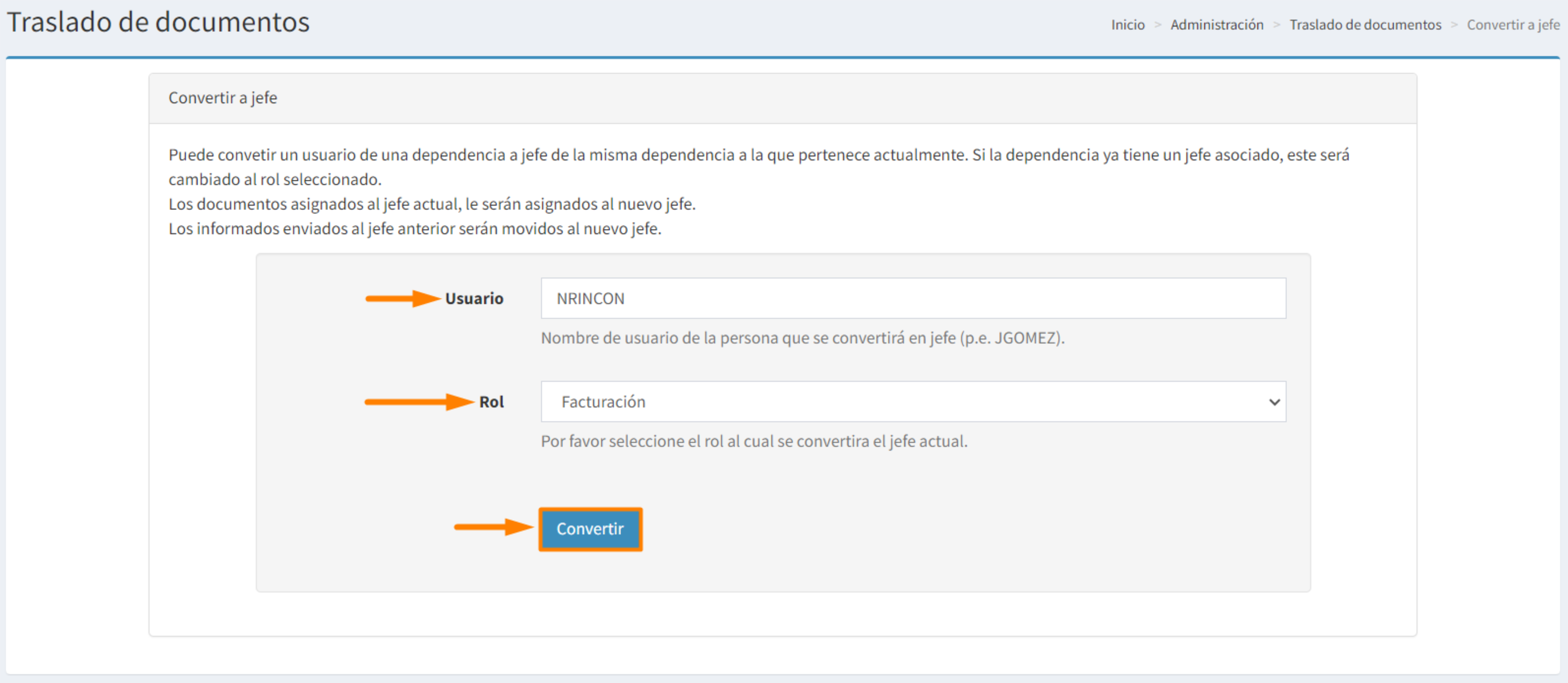Select Convertir a jefe breadcrumb item
The height and width of the screenshot is (683, 1568).
click(1513, 25)
